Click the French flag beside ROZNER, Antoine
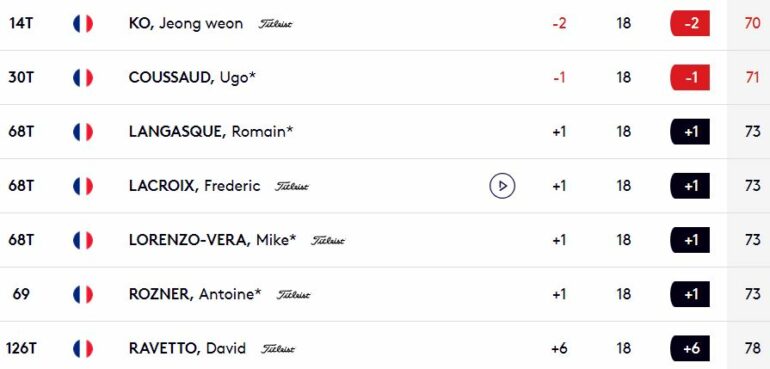770x369 pixels. click(83, 294)
